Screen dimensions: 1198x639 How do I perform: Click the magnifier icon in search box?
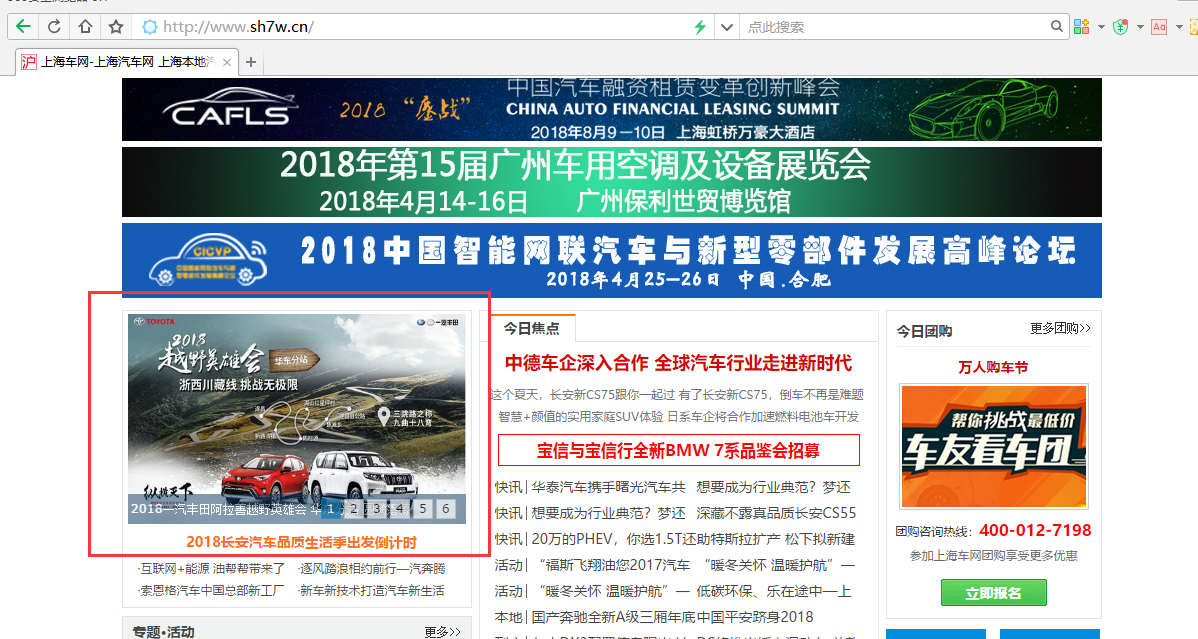point(1056,26)
